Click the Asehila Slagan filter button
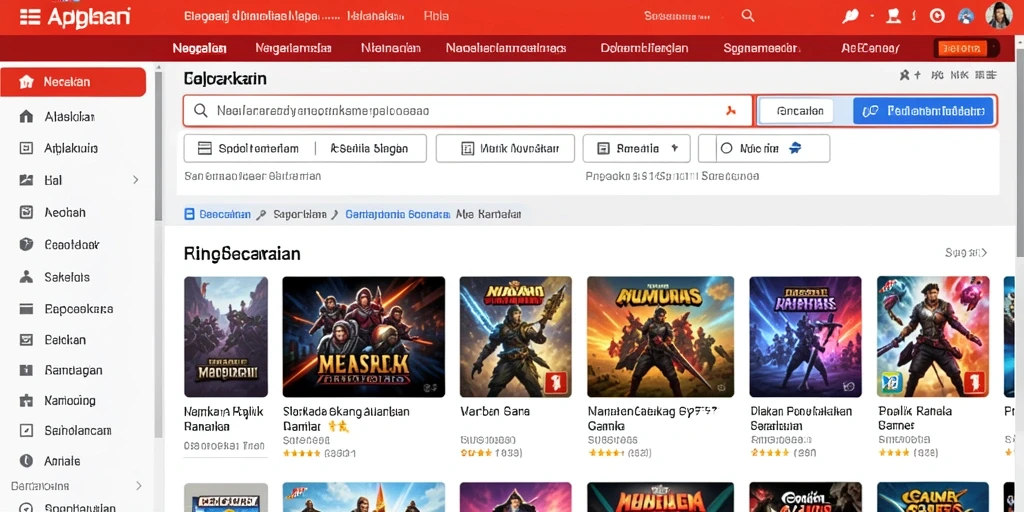 [369, 148]
